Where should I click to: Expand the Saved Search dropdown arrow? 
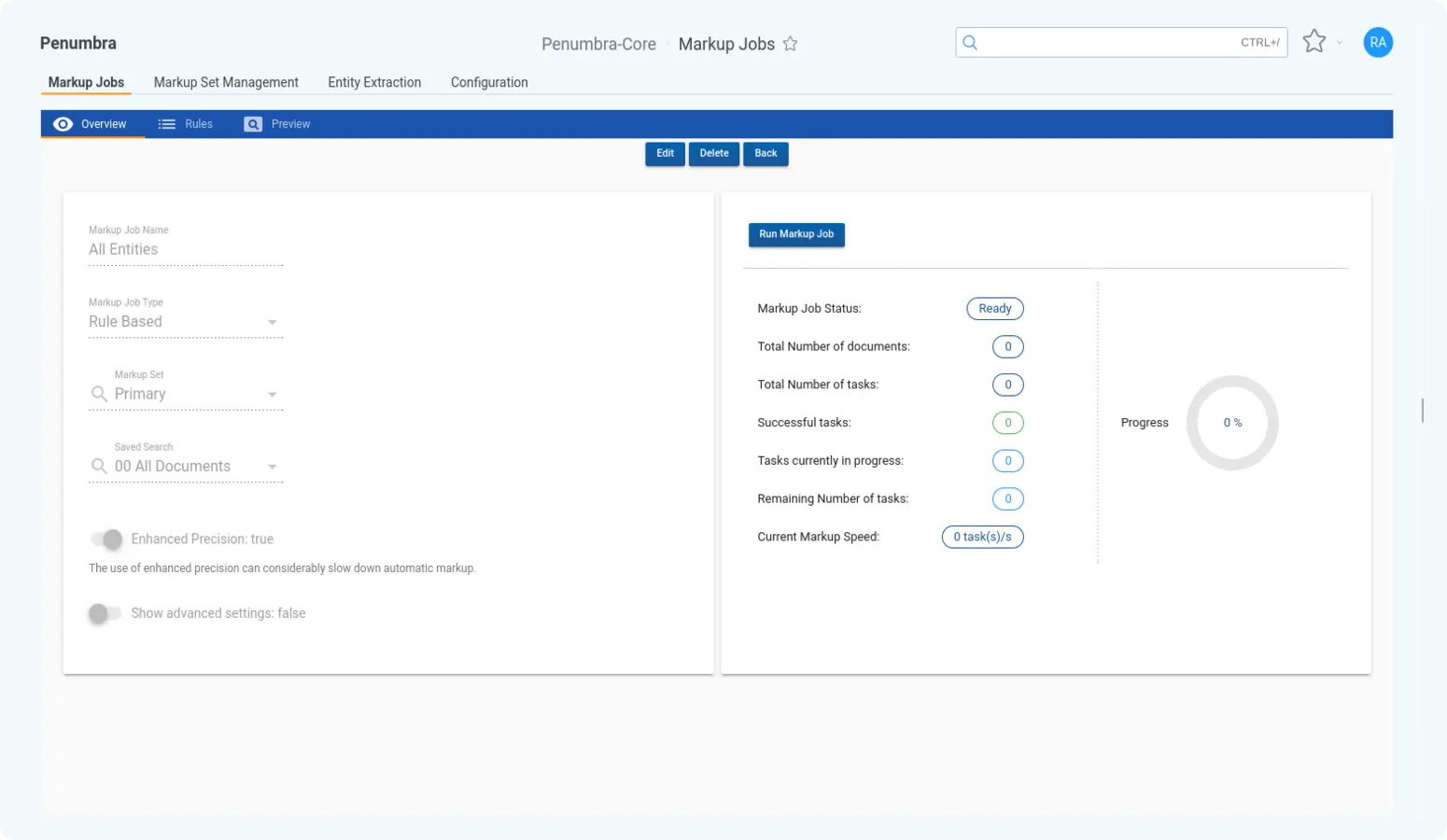point(272,467)
